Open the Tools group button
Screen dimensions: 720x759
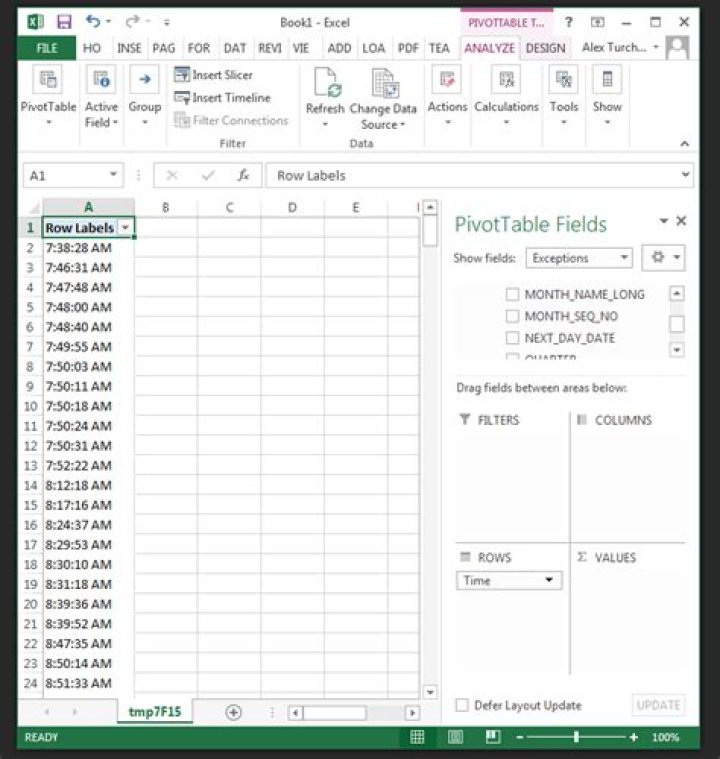point(564,96)
